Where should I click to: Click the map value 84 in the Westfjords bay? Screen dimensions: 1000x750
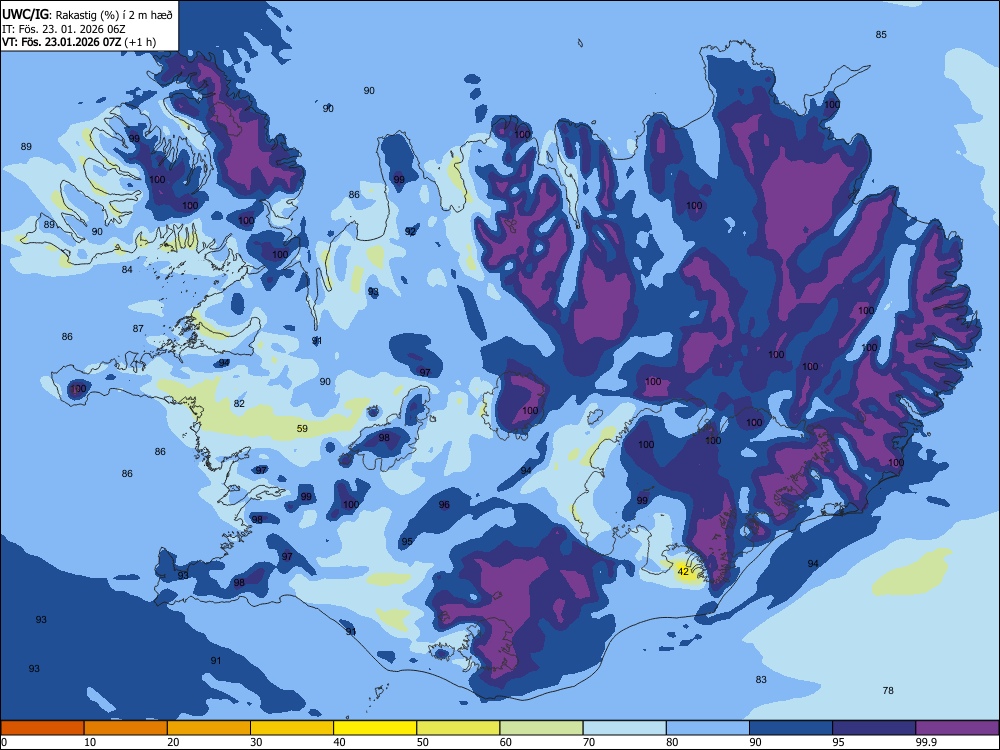[127, 270]
